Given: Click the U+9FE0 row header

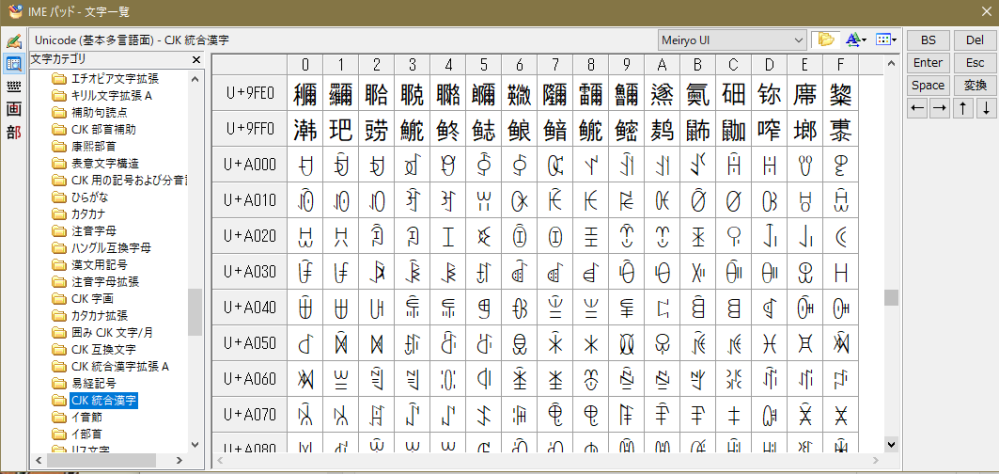Looking at the screenshot, I should point(250,93).
